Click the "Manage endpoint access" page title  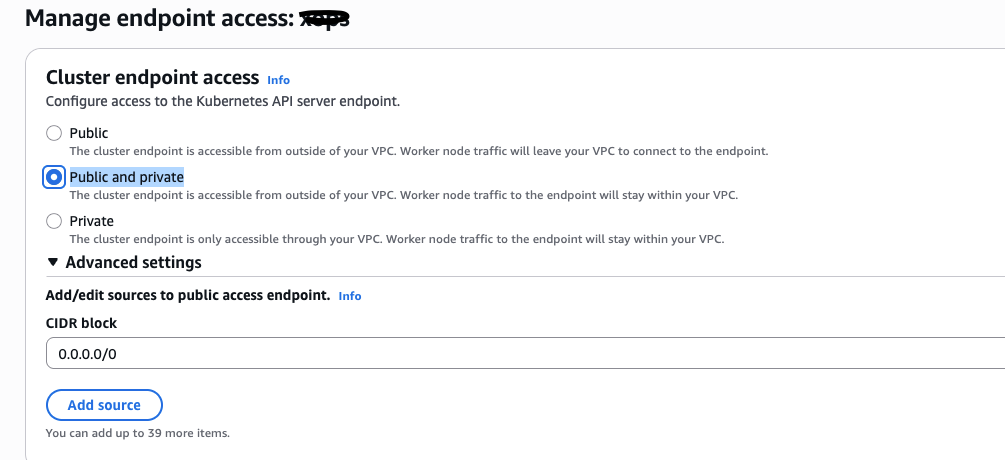(x=160, y=17)
